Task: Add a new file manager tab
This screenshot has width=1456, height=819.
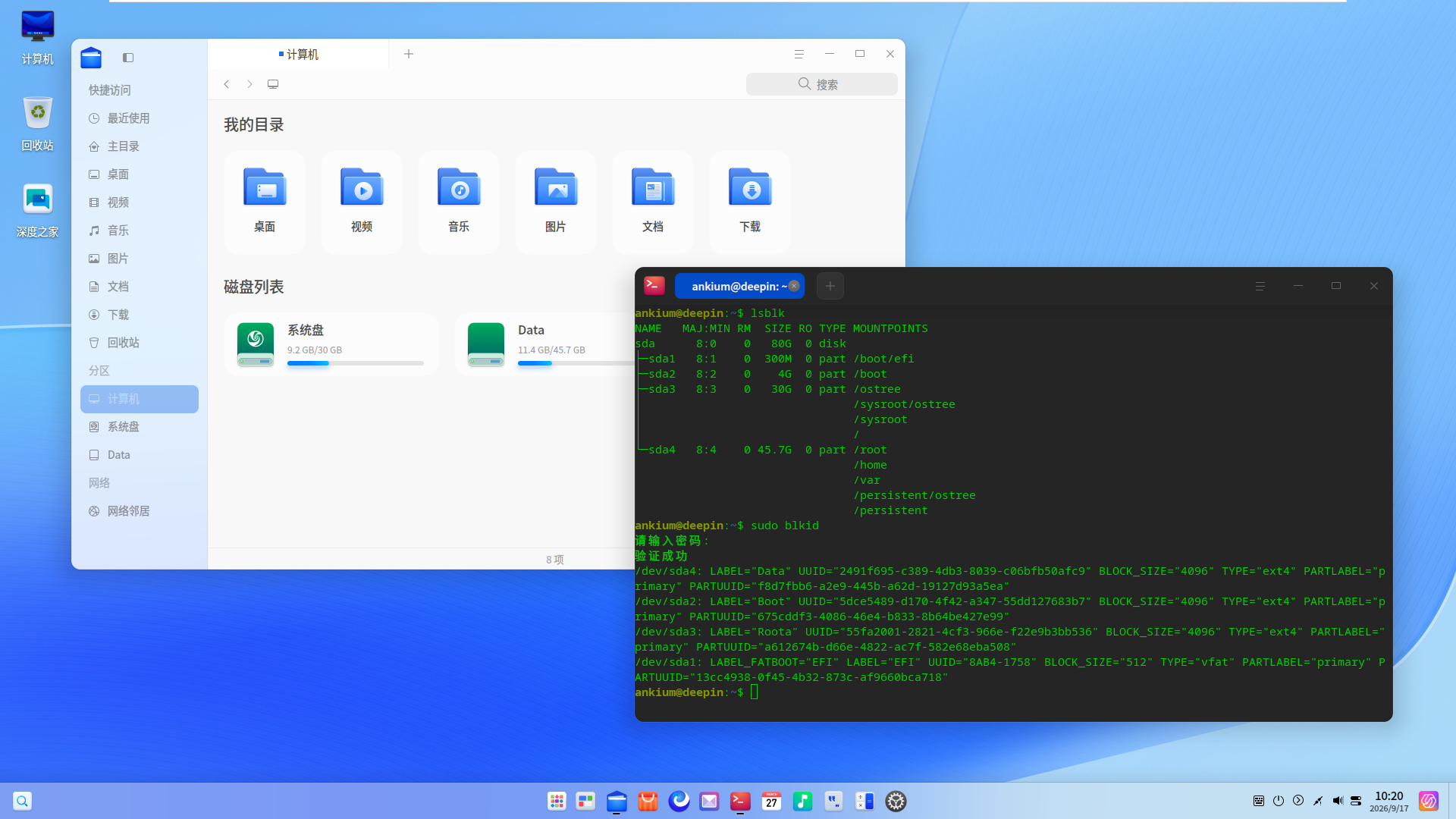Action: (x=409, y=54)
